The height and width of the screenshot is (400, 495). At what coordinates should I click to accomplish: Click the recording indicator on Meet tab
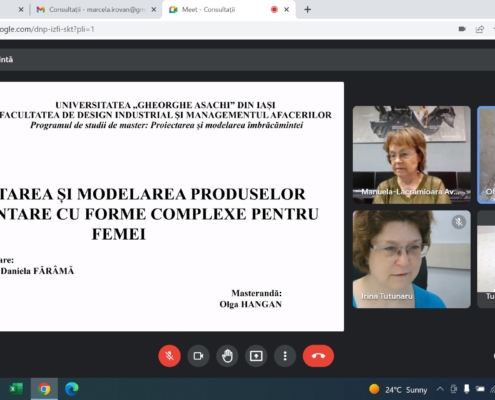pos(274,10)
